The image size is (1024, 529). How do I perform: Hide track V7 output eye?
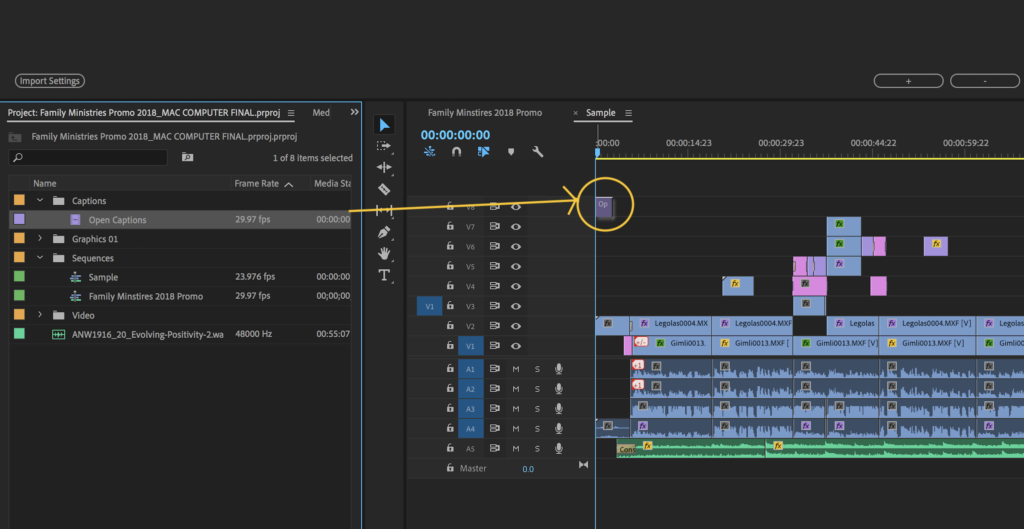click(x=516, y=227)
